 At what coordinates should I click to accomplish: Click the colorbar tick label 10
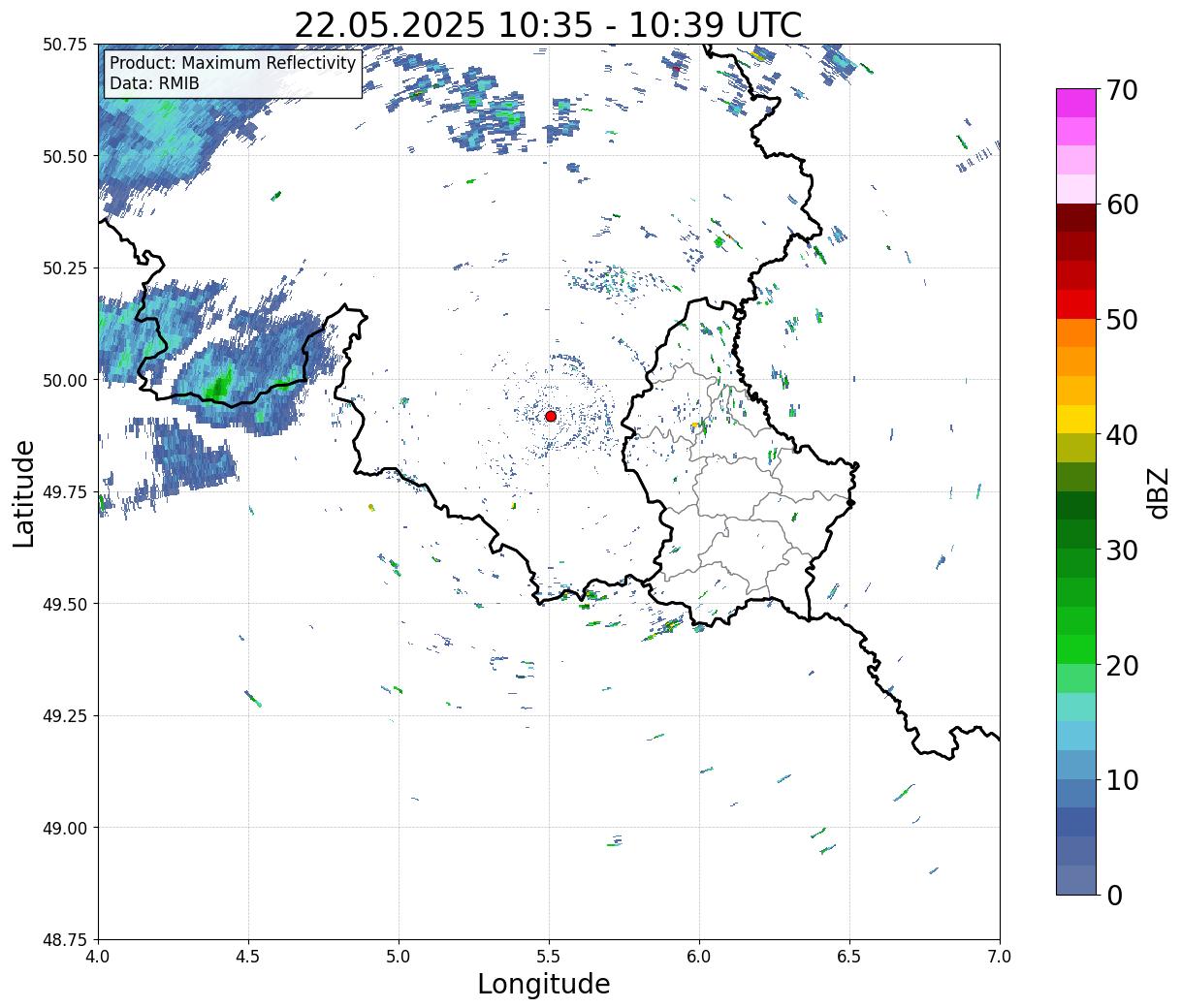click(1122, 779)
